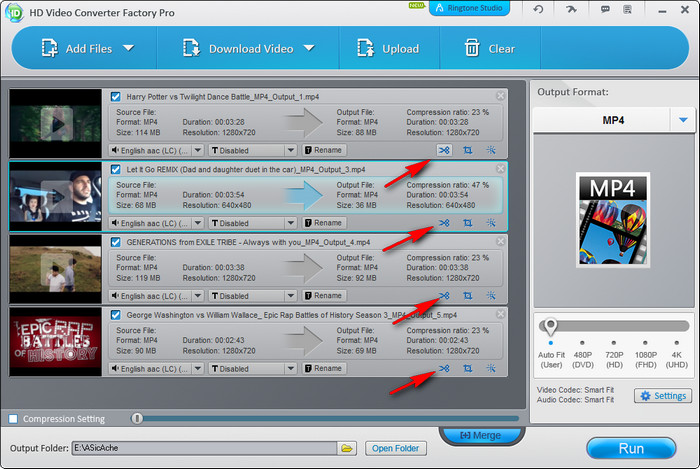Image resolution: width=700 pixels, height=469 pixels.
Task: Open the clip tool for the Let It Go REMIX video
Action: point(444,223)
